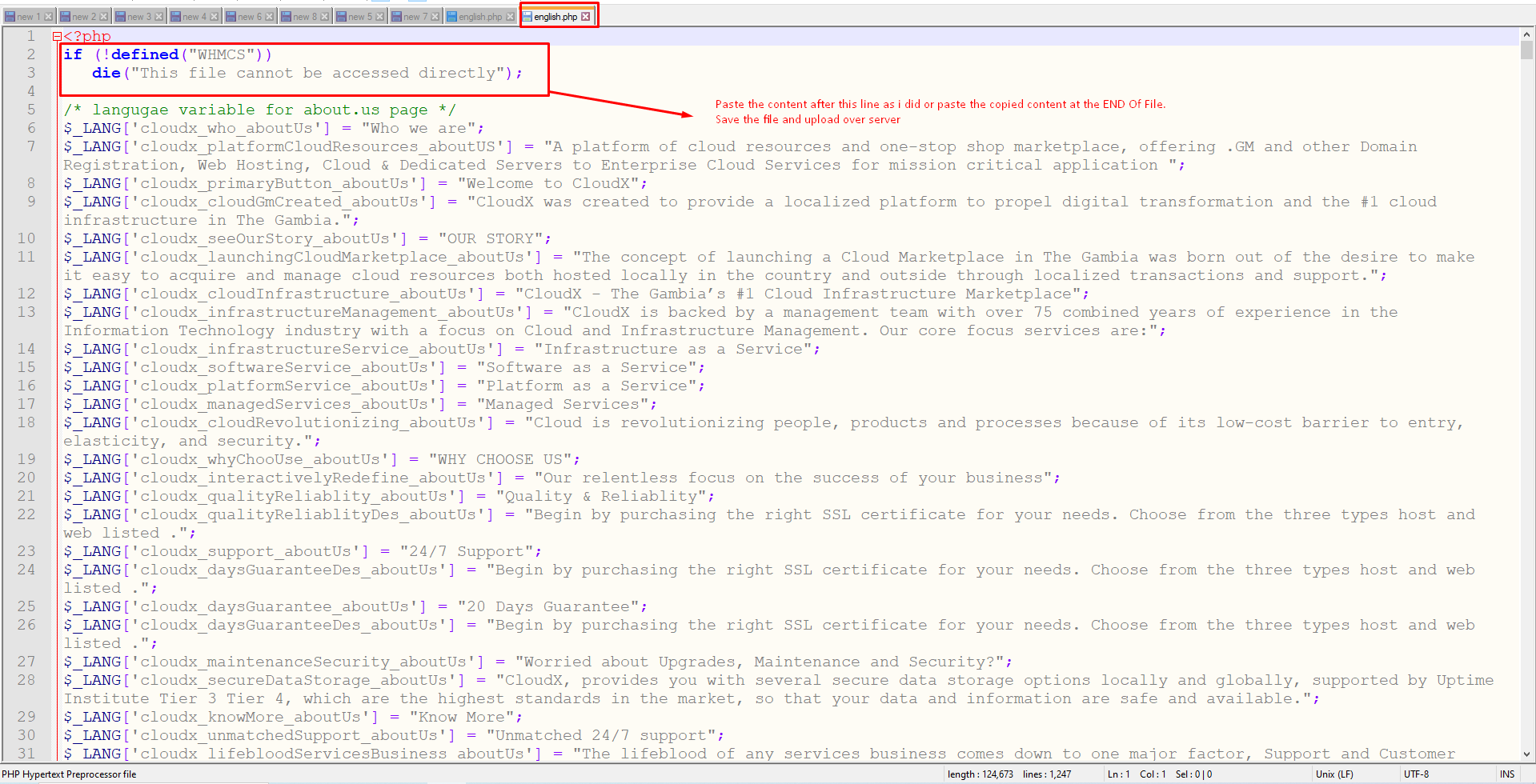Click the 'cloudx_daysGuarantee_aboutUs' line
1536x784 pixels.
(x=355, y=606)
